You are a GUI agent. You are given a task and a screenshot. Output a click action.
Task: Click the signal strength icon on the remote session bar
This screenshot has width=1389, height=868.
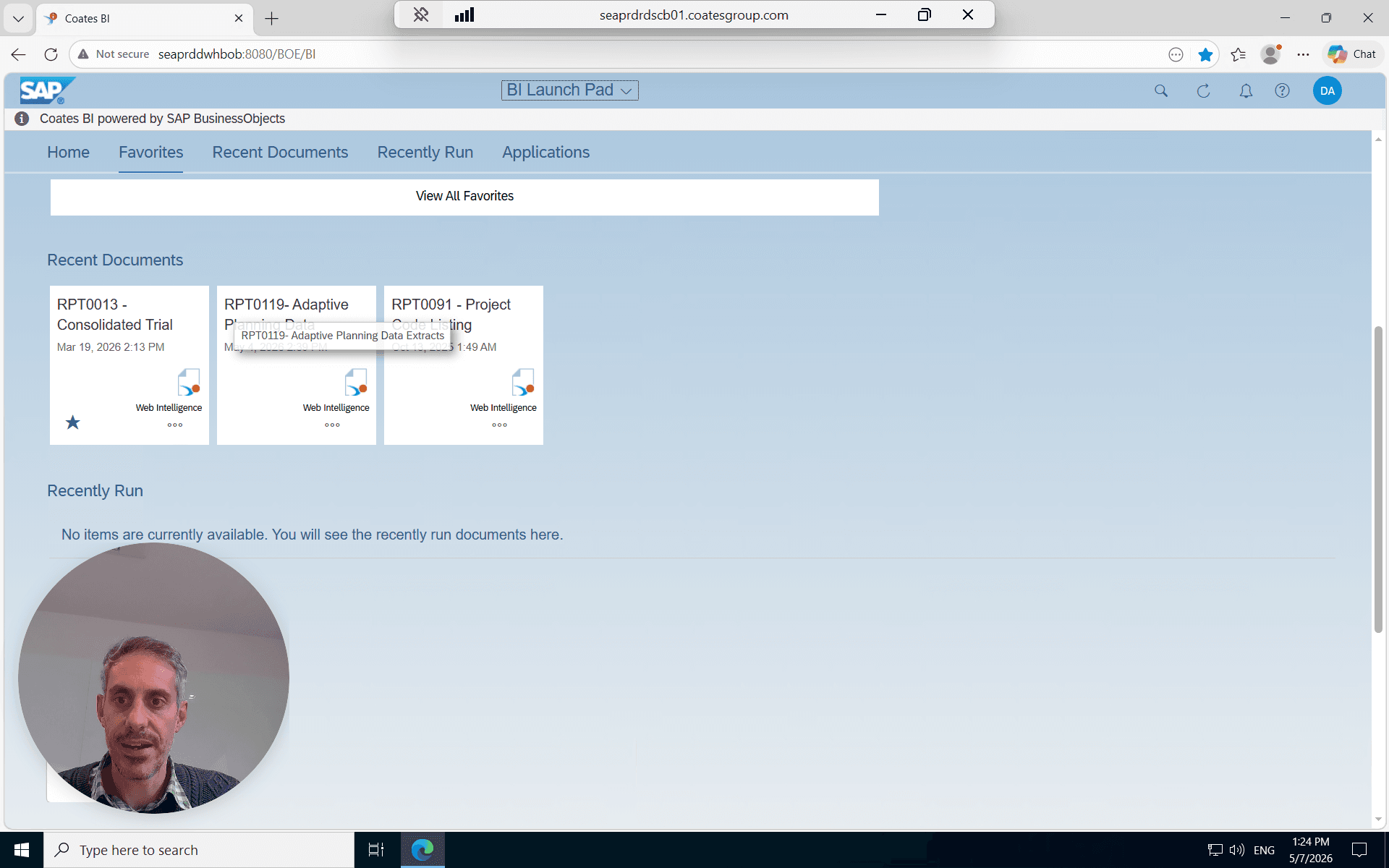click(464, 14)
